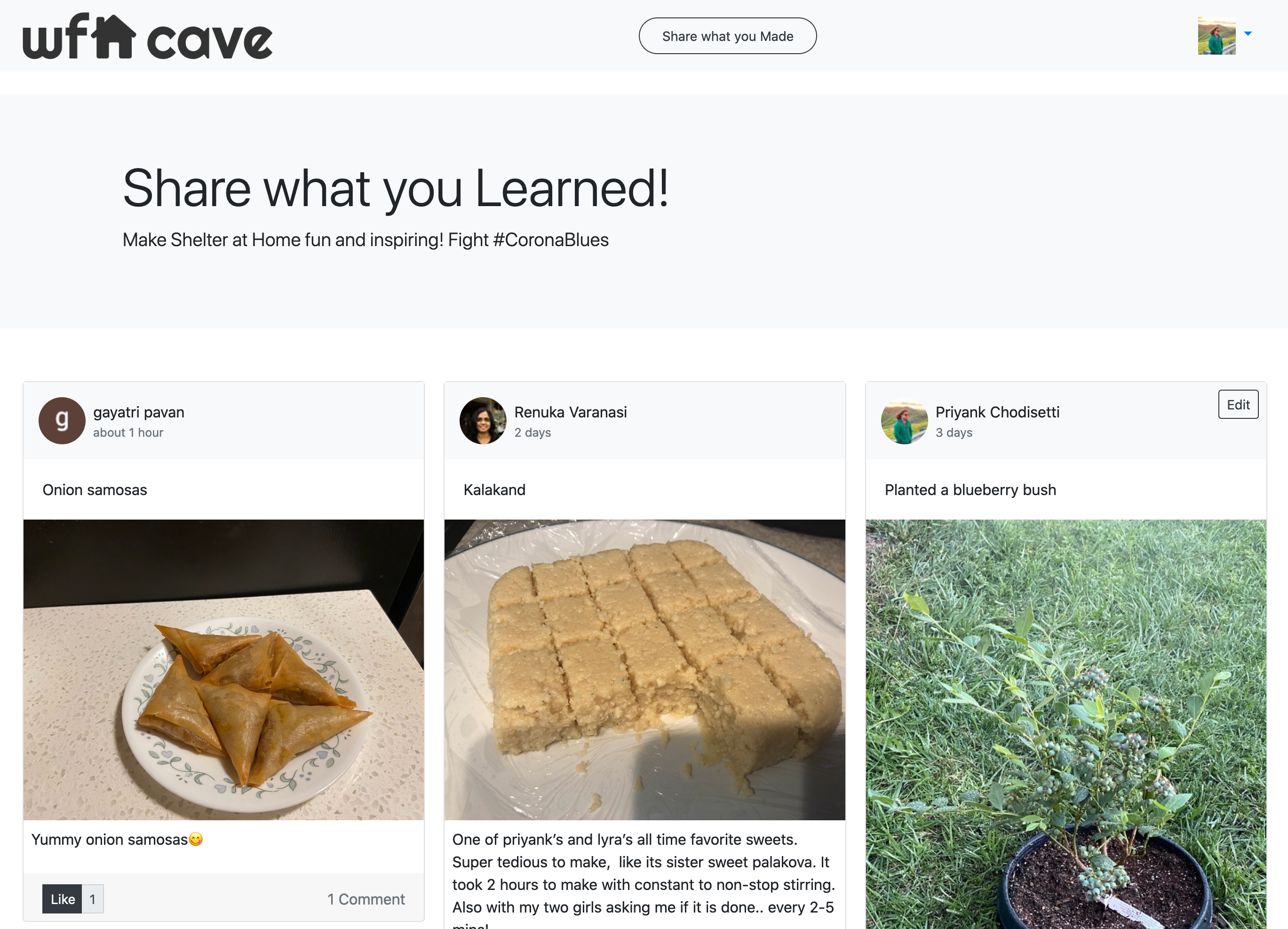View the onion samosas photo
The image size is (1288, 929).
point(224,669)
